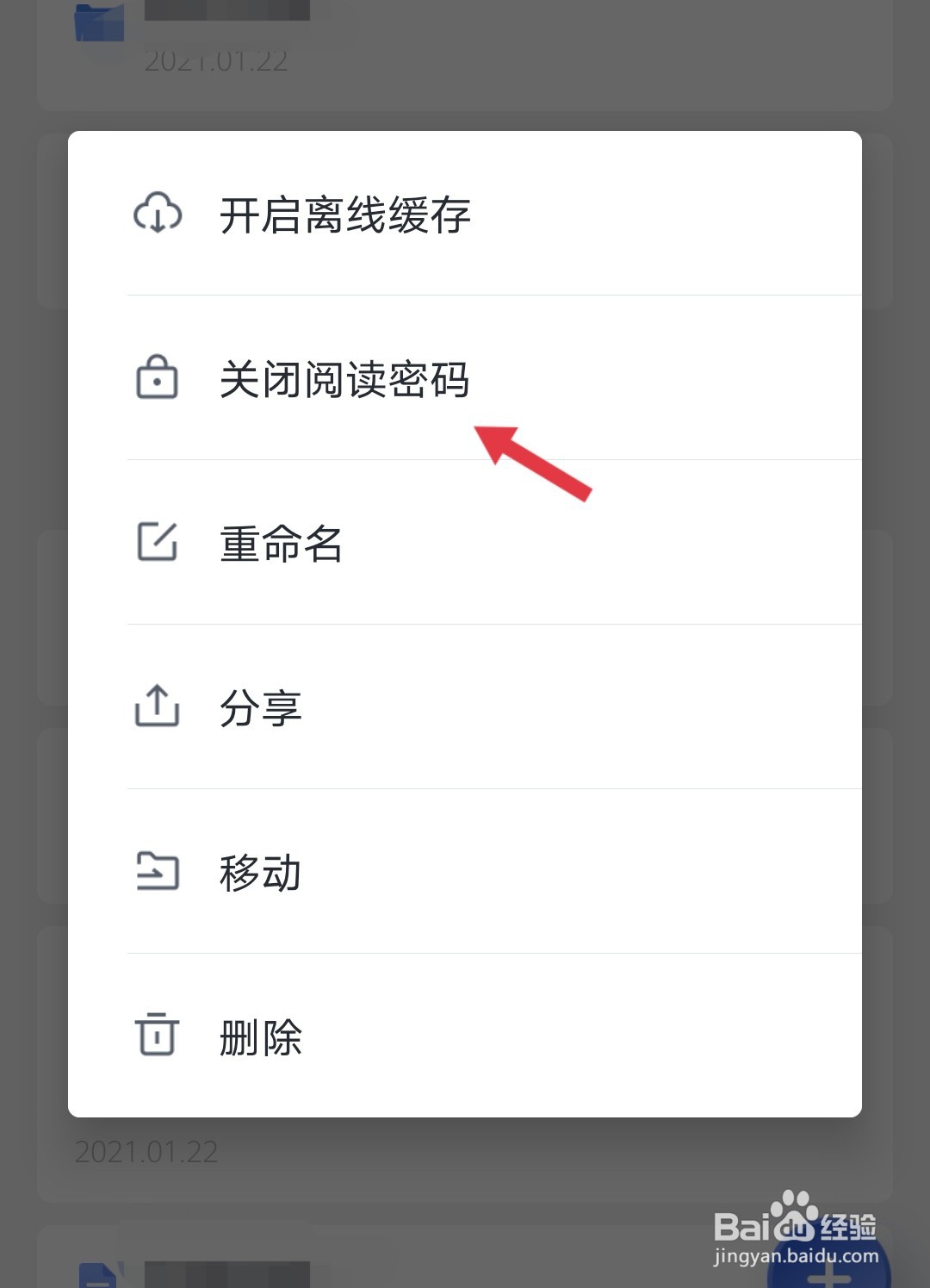Viewport: 930px width, 1288px height.
Task: Tap the move-to-folder icon
Action: (x=158, y=871)
